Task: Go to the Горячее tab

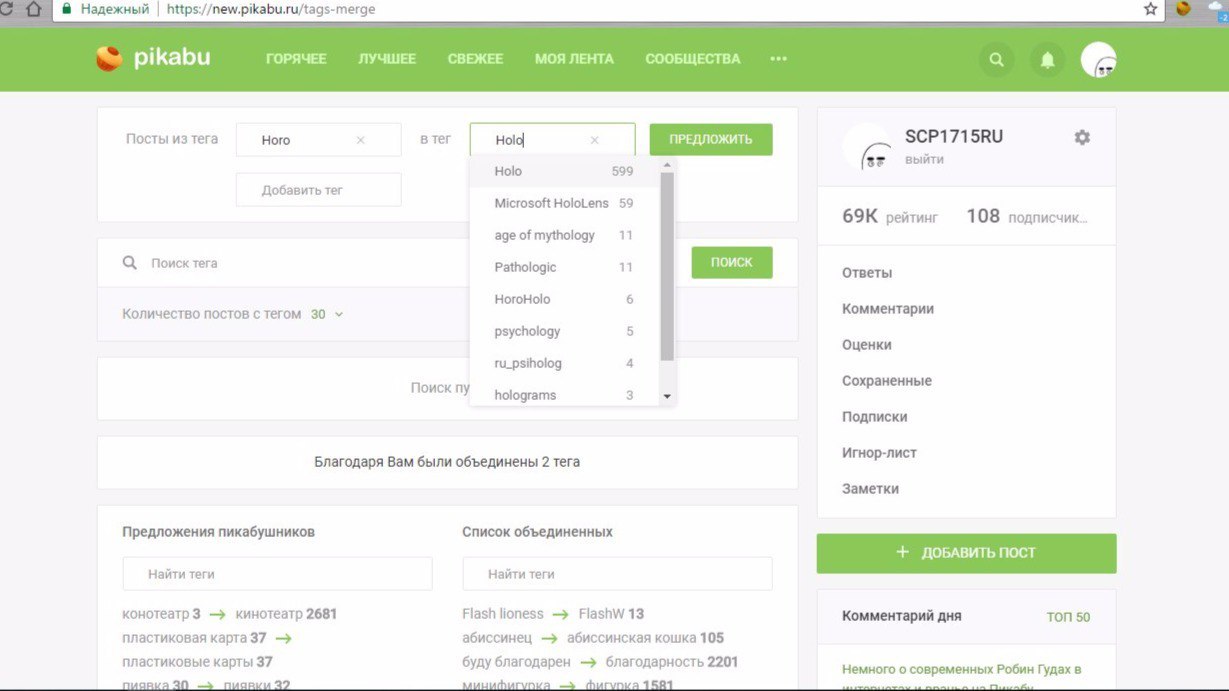Action: [296, 59]
